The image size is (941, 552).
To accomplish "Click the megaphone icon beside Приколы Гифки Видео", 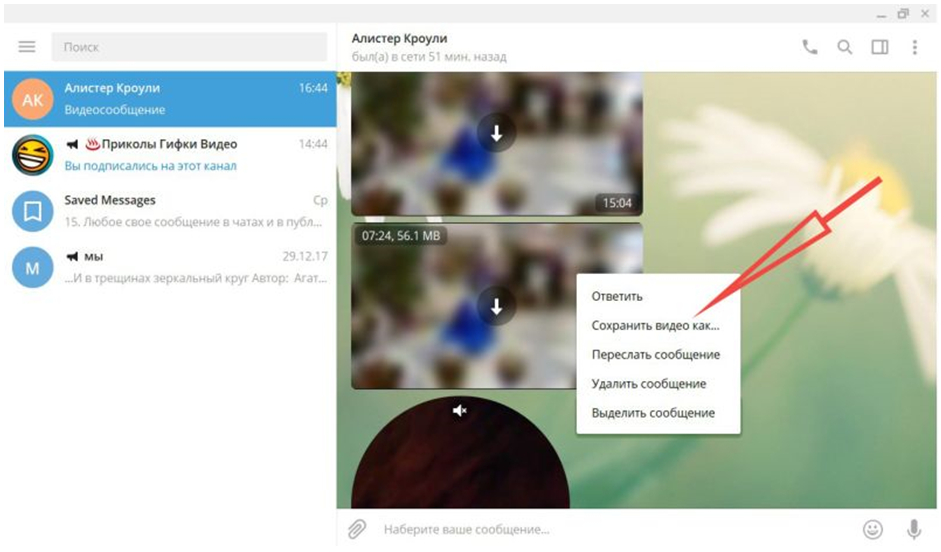I will tap(72, 144).
